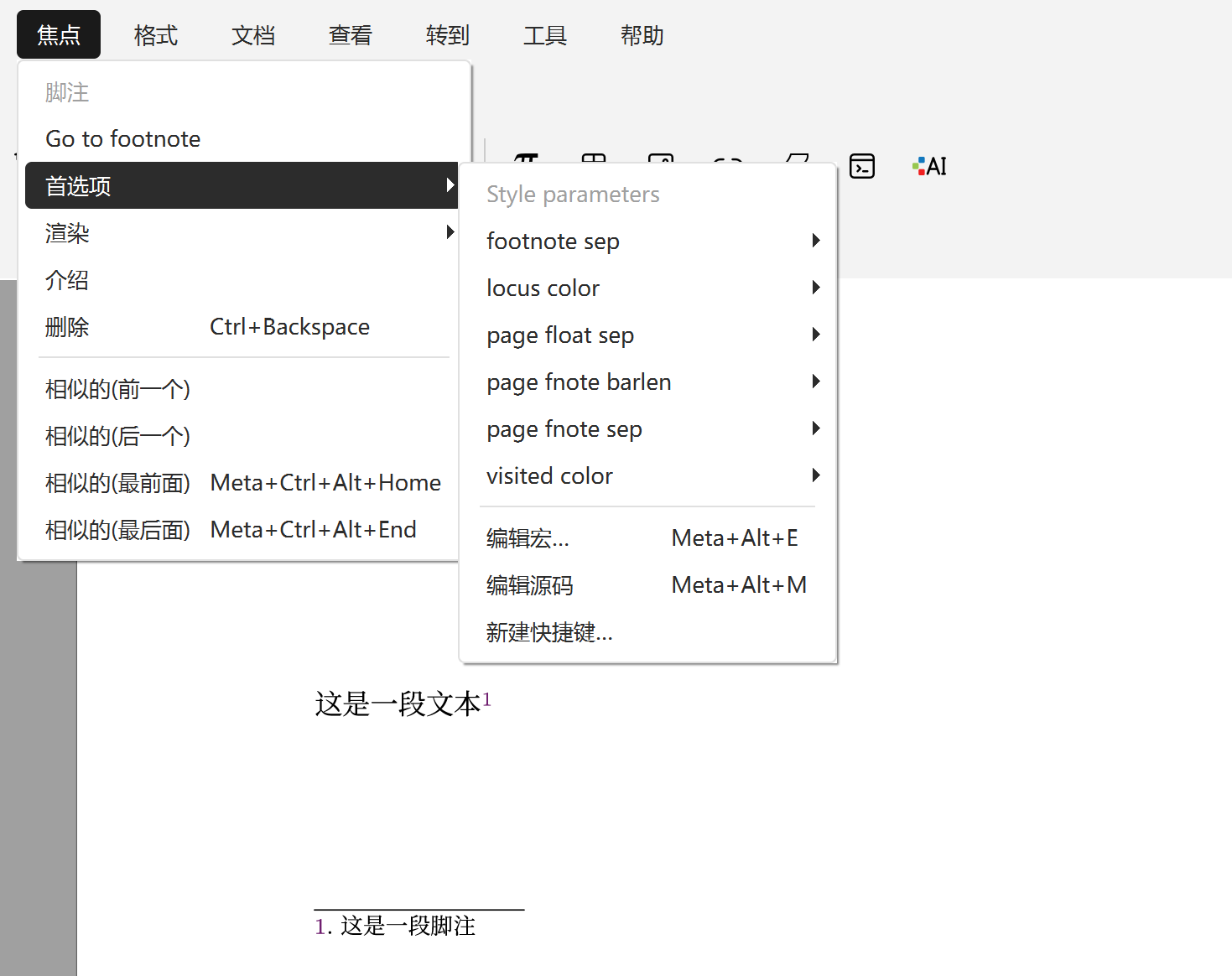Open the AI assistant toolbar icon

pyautogui.click(x=929, y=166)
